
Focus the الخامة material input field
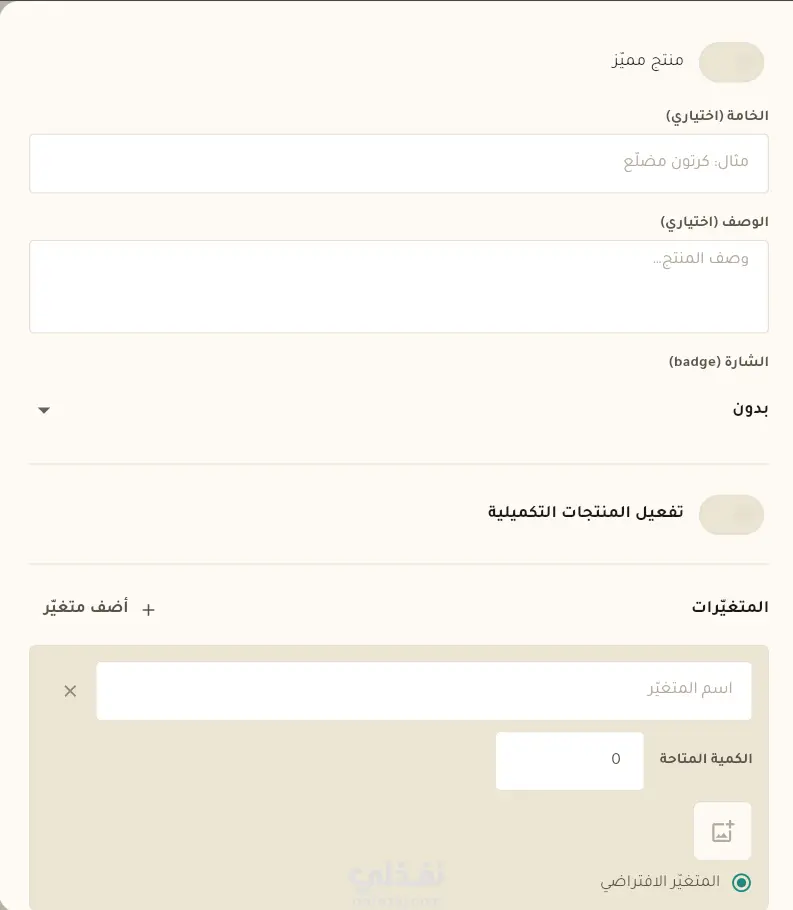pyautogui.click(x=399, y=163)
